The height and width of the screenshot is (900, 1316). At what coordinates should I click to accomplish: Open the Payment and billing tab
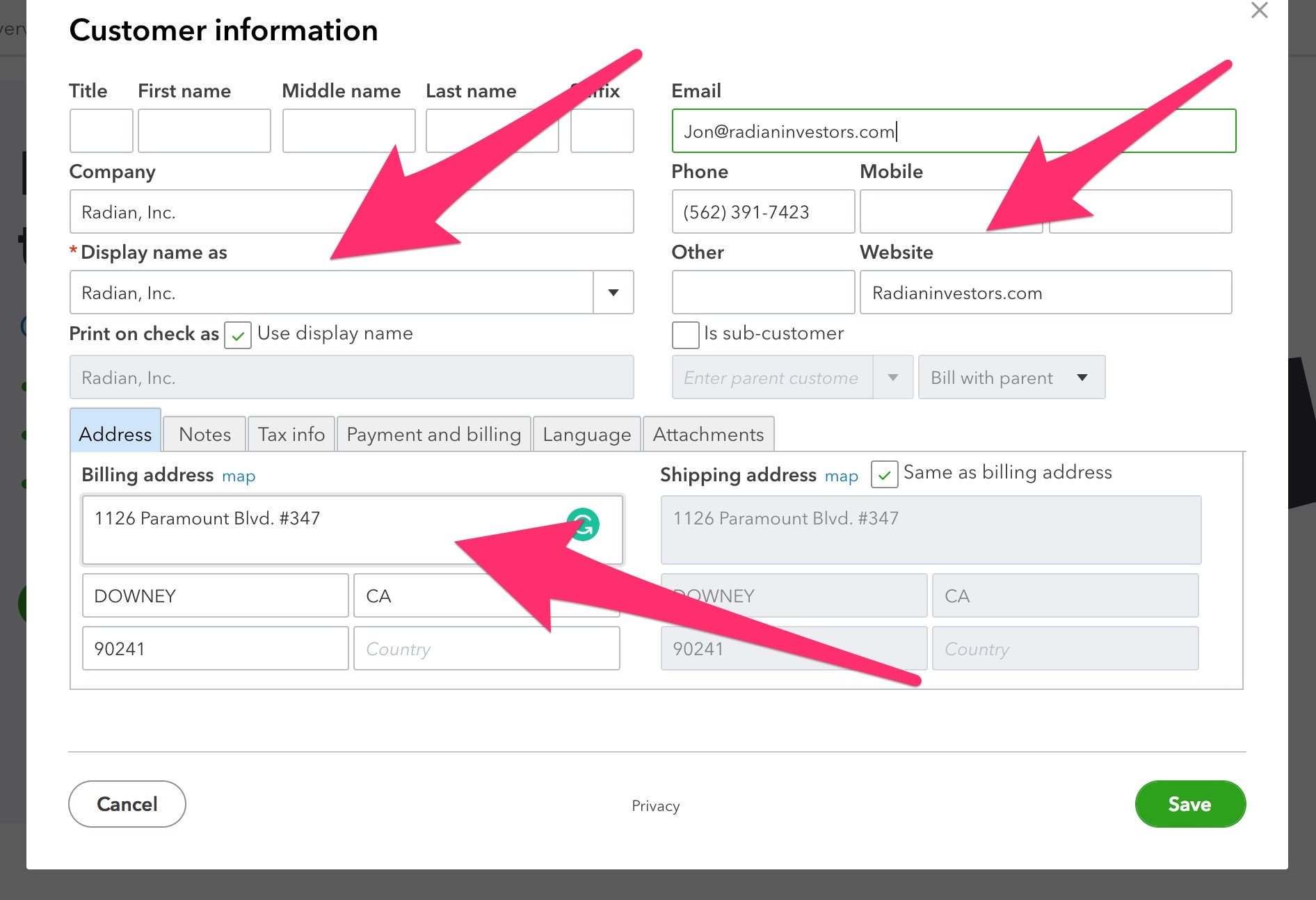coord(434,434)
